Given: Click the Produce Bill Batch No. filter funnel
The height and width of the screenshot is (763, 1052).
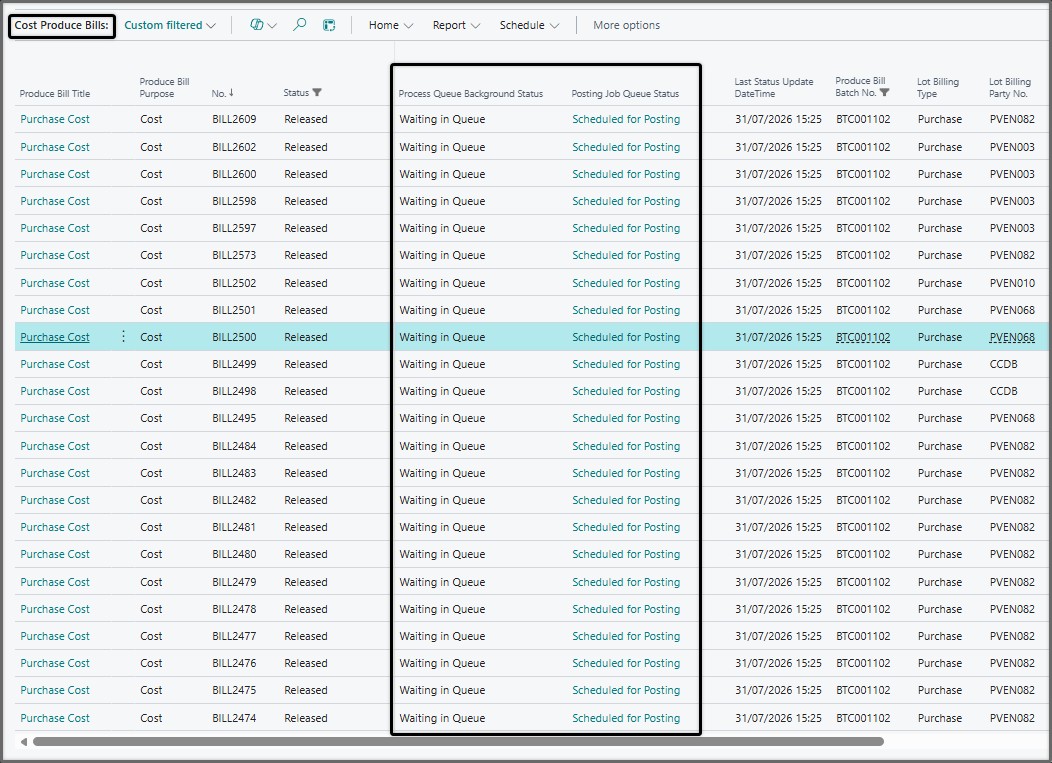Looking at the screenshot, I should (x=884, y=93).
